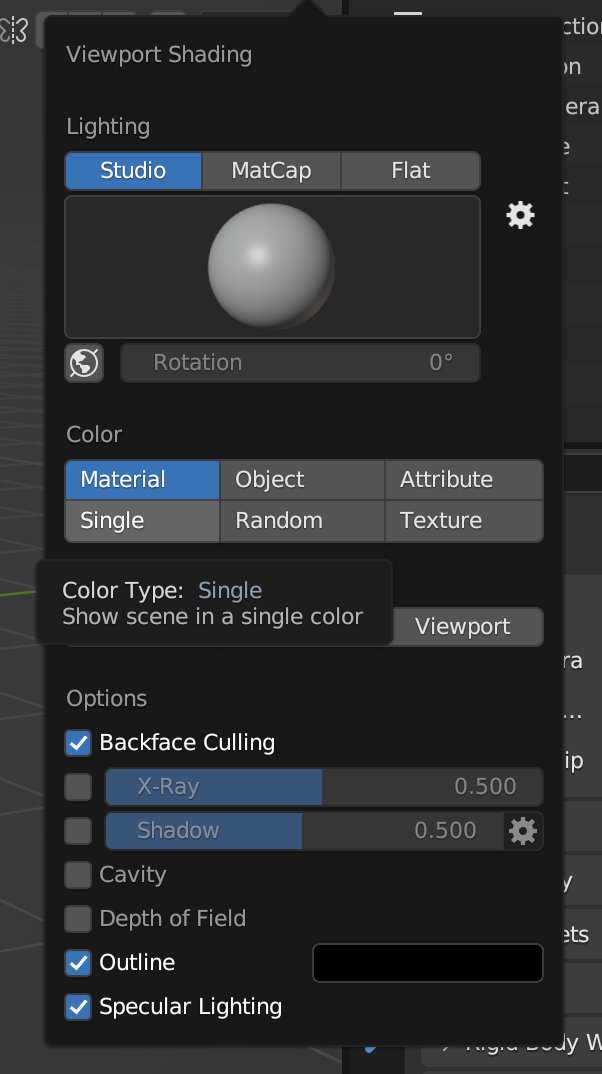Enable the X-Ray checkbox
Viewport: 602px width, 1074px height.
point(78,787)
